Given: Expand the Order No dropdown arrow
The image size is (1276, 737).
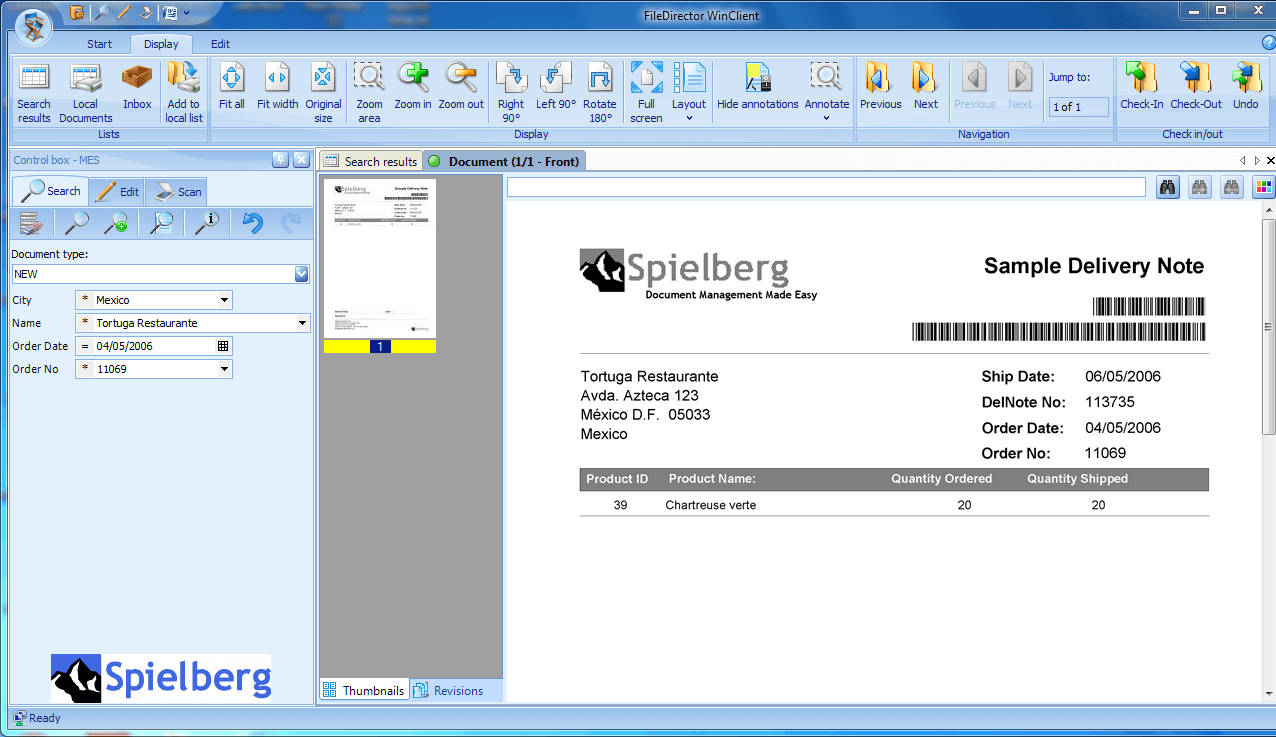Looking at the screenshot, I should pyautogui.click(x=225, y=369).
